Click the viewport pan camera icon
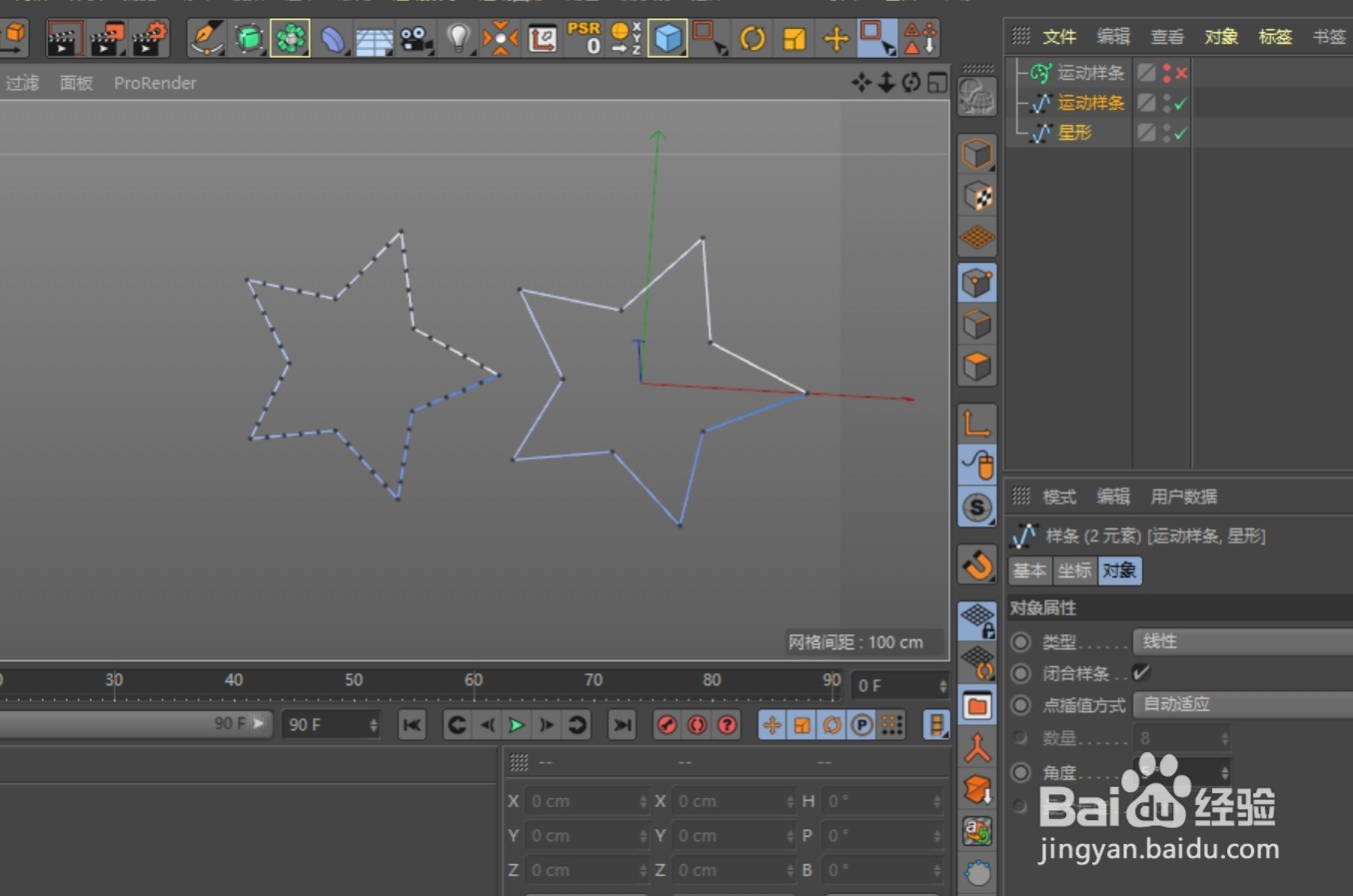This screenshot has height=896, width=1353. click(861, 83)
